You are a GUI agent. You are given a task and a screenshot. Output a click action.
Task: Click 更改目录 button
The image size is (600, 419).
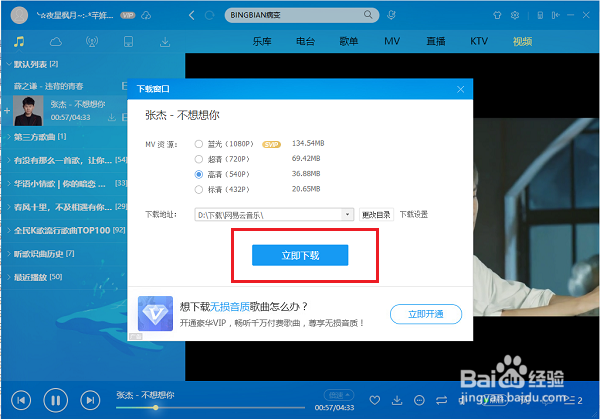click(376, 215)
